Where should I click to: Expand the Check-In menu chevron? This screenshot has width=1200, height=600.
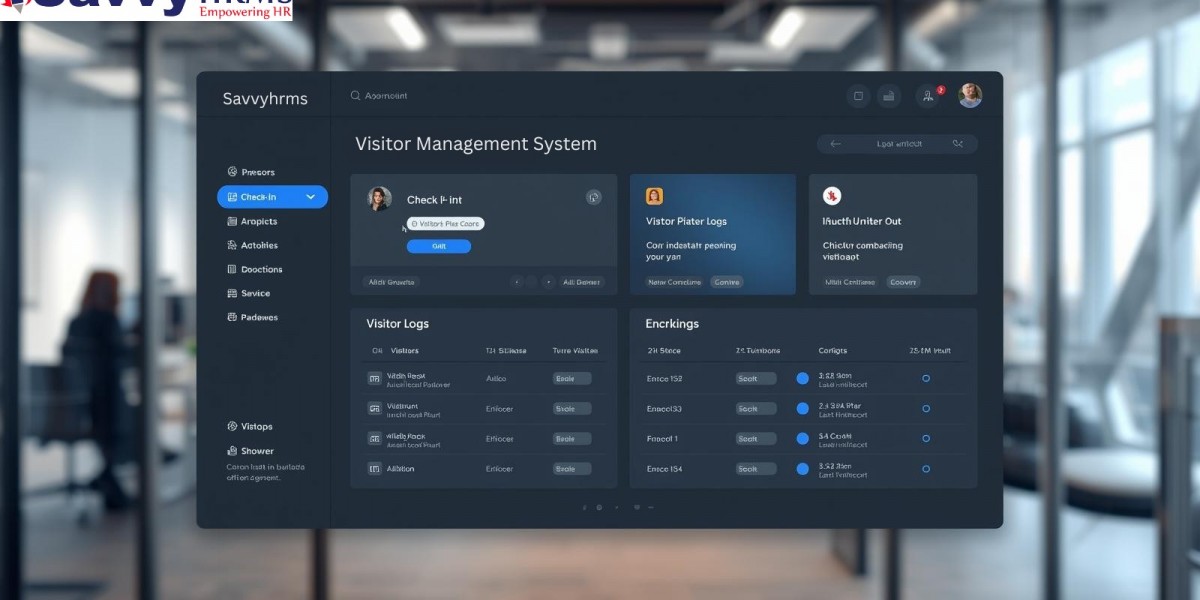pyautogui.click(x=310, y=197)
